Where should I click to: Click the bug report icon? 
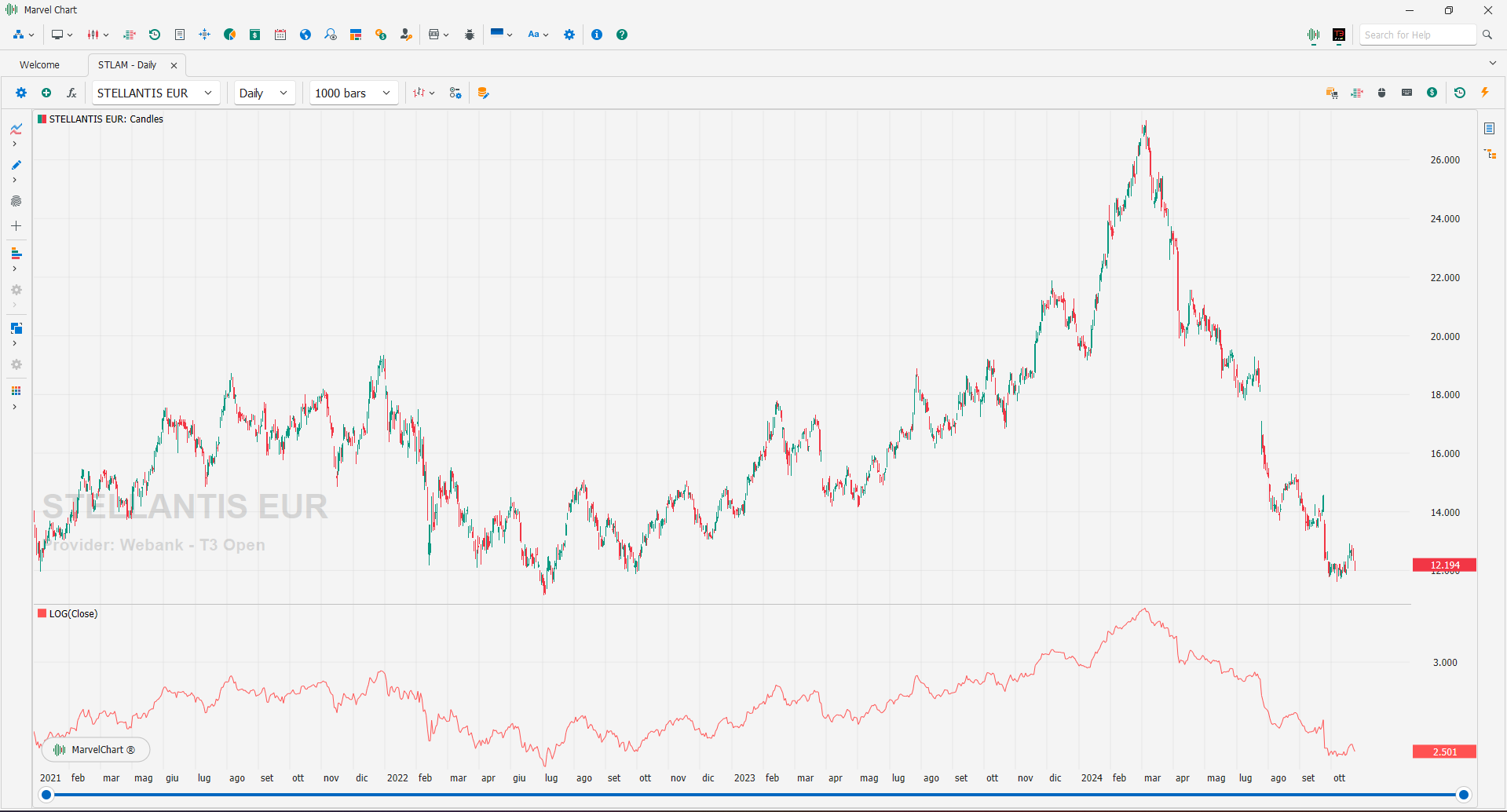pos(470,35)
